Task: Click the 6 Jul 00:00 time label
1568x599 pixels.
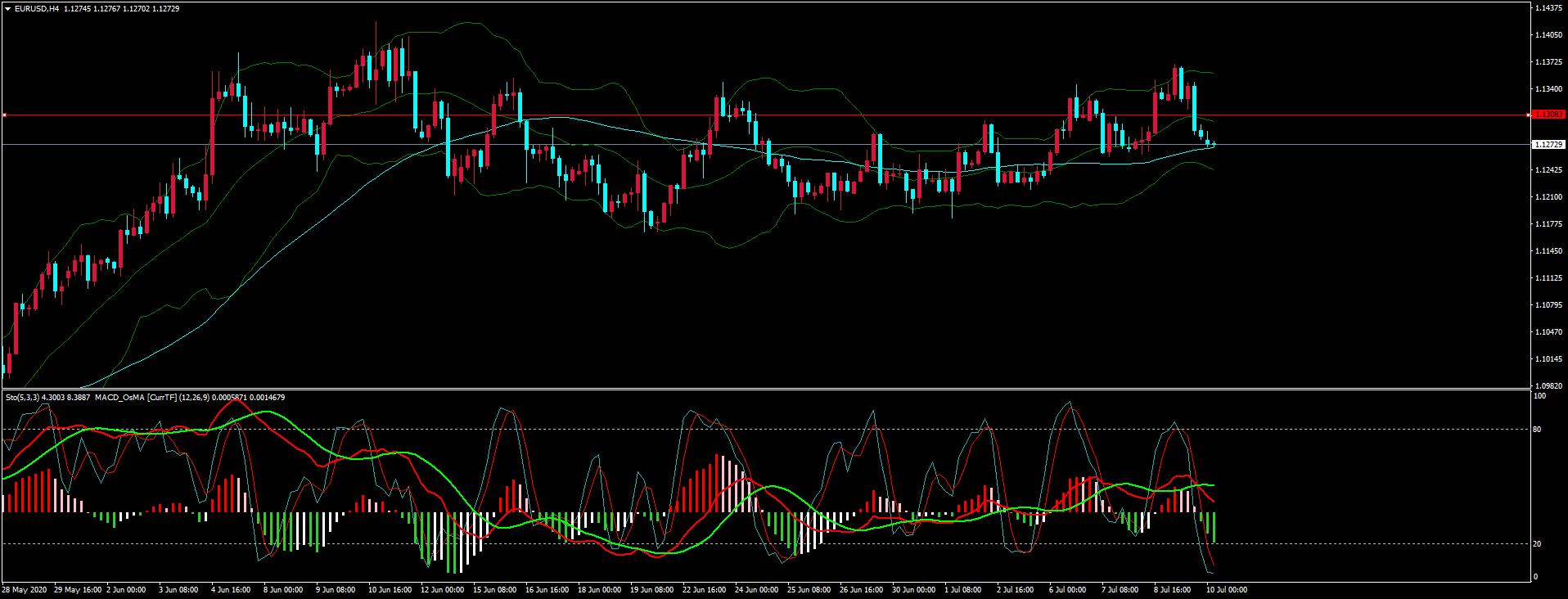Action: (x=1068, y=589)
